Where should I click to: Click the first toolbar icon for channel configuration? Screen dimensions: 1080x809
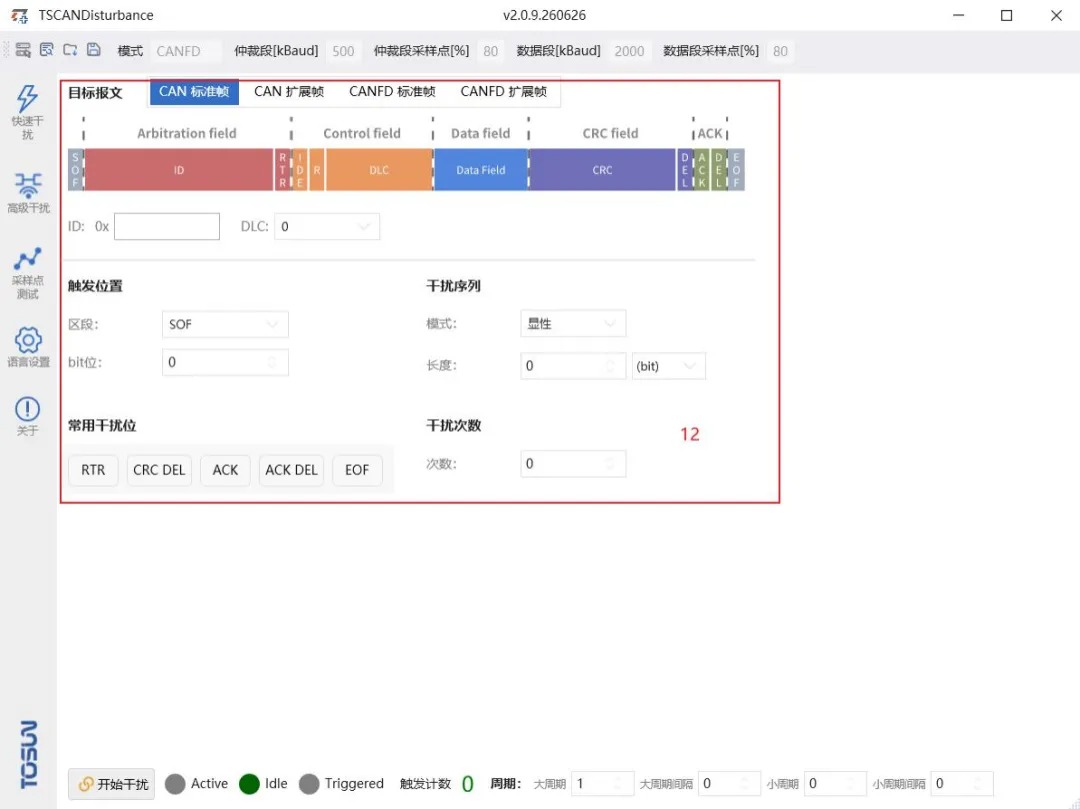[x=23, y=50]
